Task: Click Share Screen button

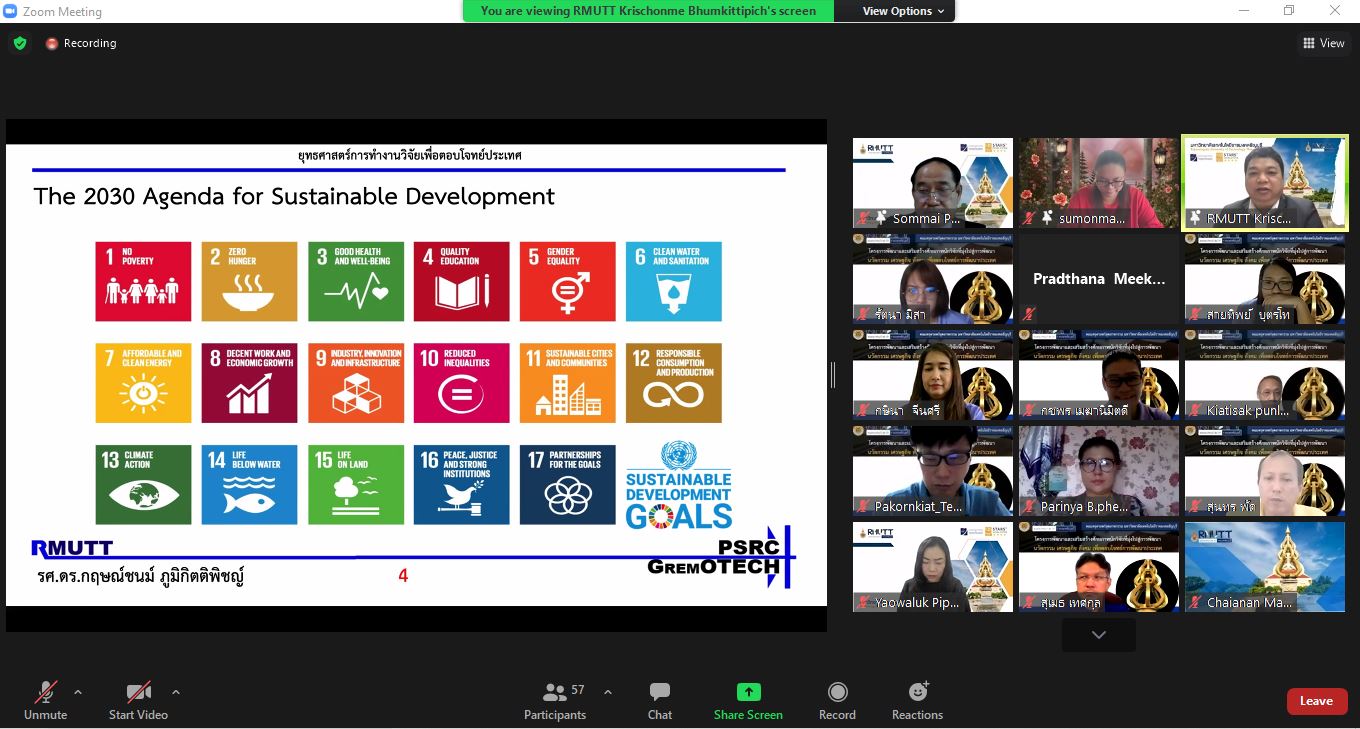Action: click(x=748, y=700)
